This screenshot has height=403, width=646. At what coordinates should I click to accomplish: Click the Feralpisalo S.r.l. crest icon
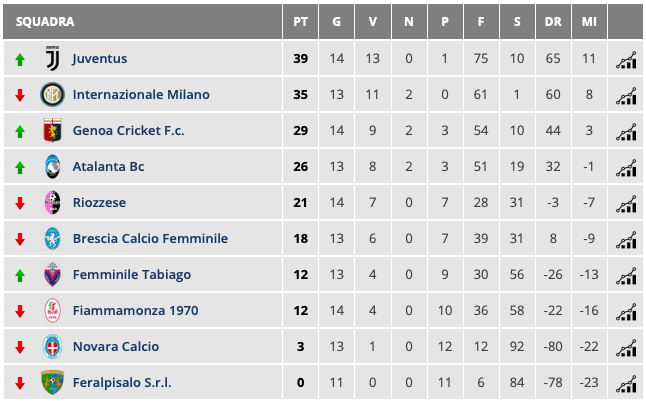52,383
